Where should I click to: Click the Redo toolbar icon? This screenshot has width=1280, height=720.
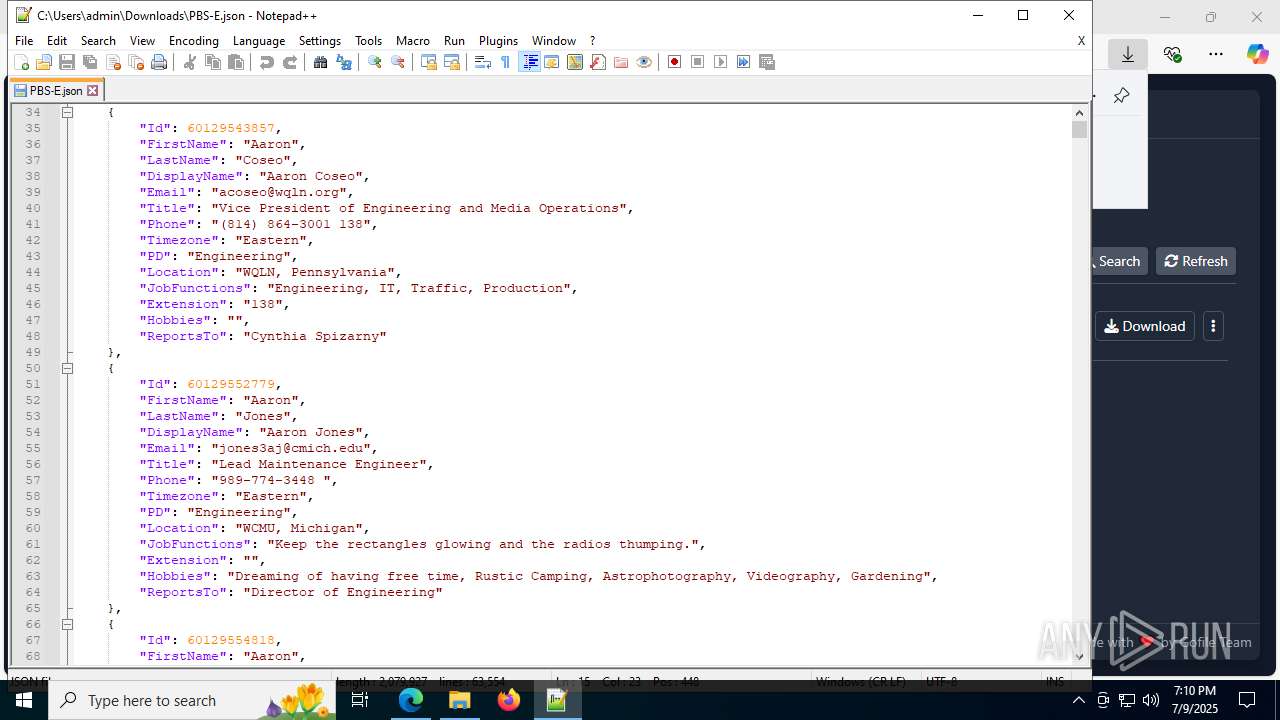(x=289, y=62)
